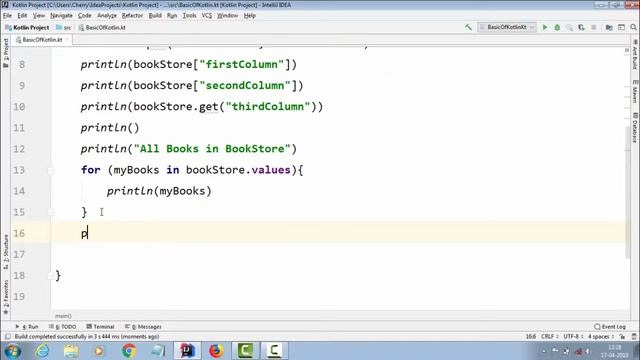Open the Window menu
The image size is (640, 360).
[227, 16]
